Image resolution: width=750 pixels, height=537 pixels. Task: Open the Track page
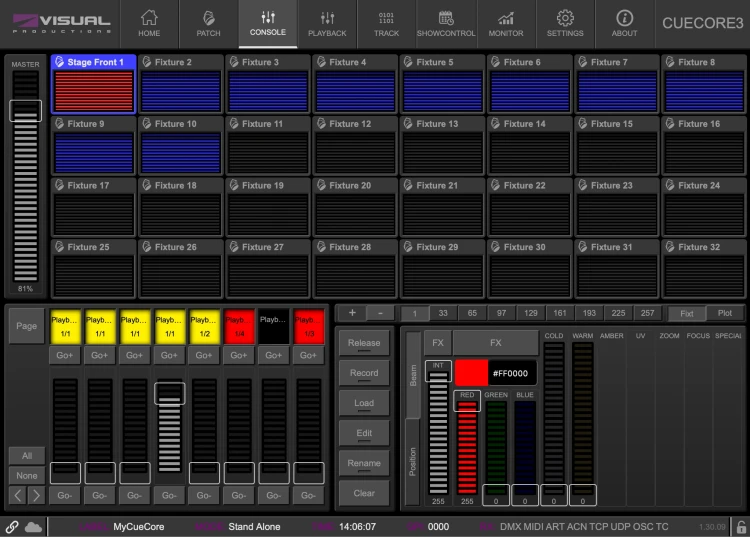[386, 23]
